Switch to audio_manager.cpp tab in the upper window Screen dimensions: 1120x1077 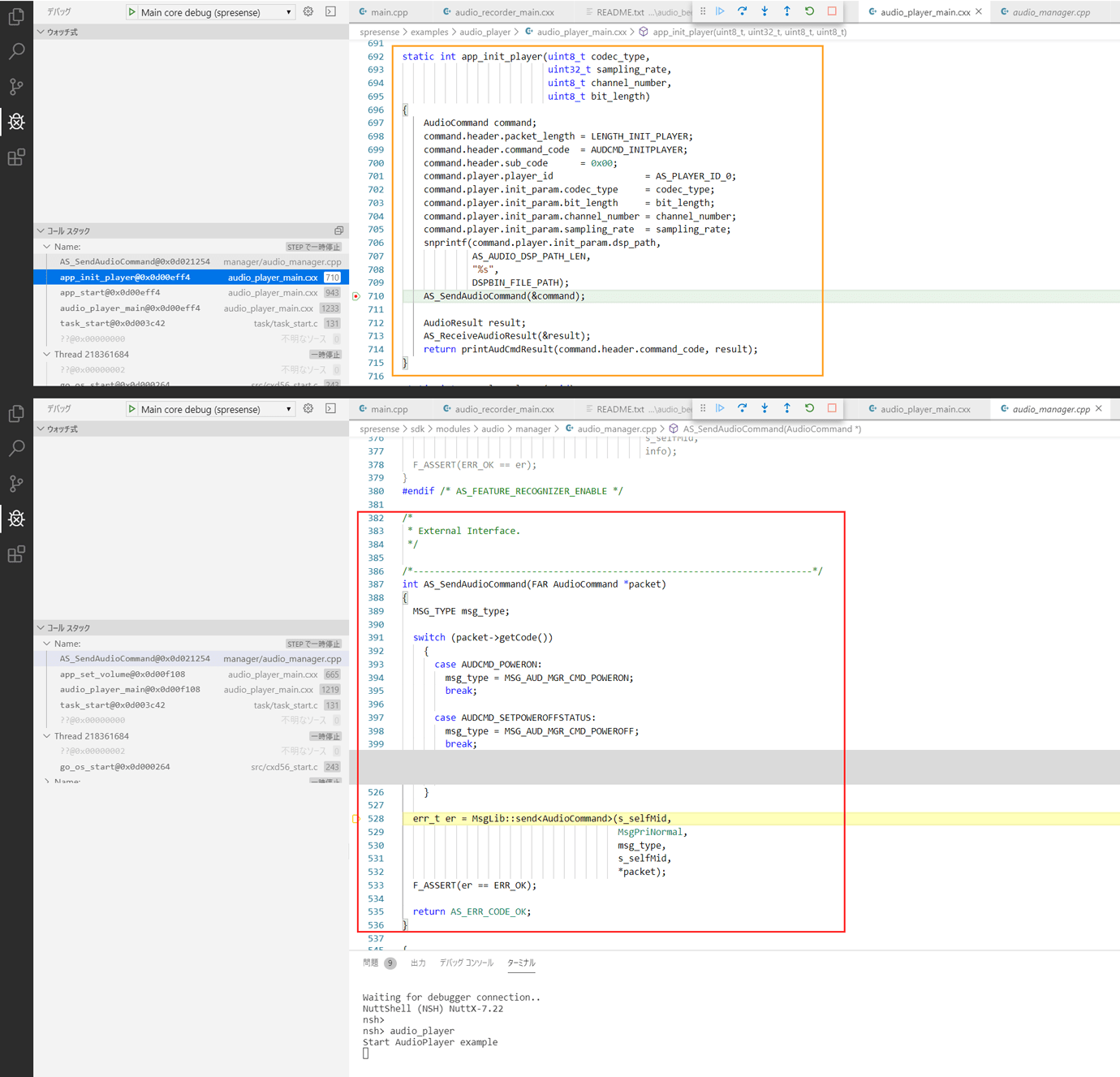[1051, 12]
